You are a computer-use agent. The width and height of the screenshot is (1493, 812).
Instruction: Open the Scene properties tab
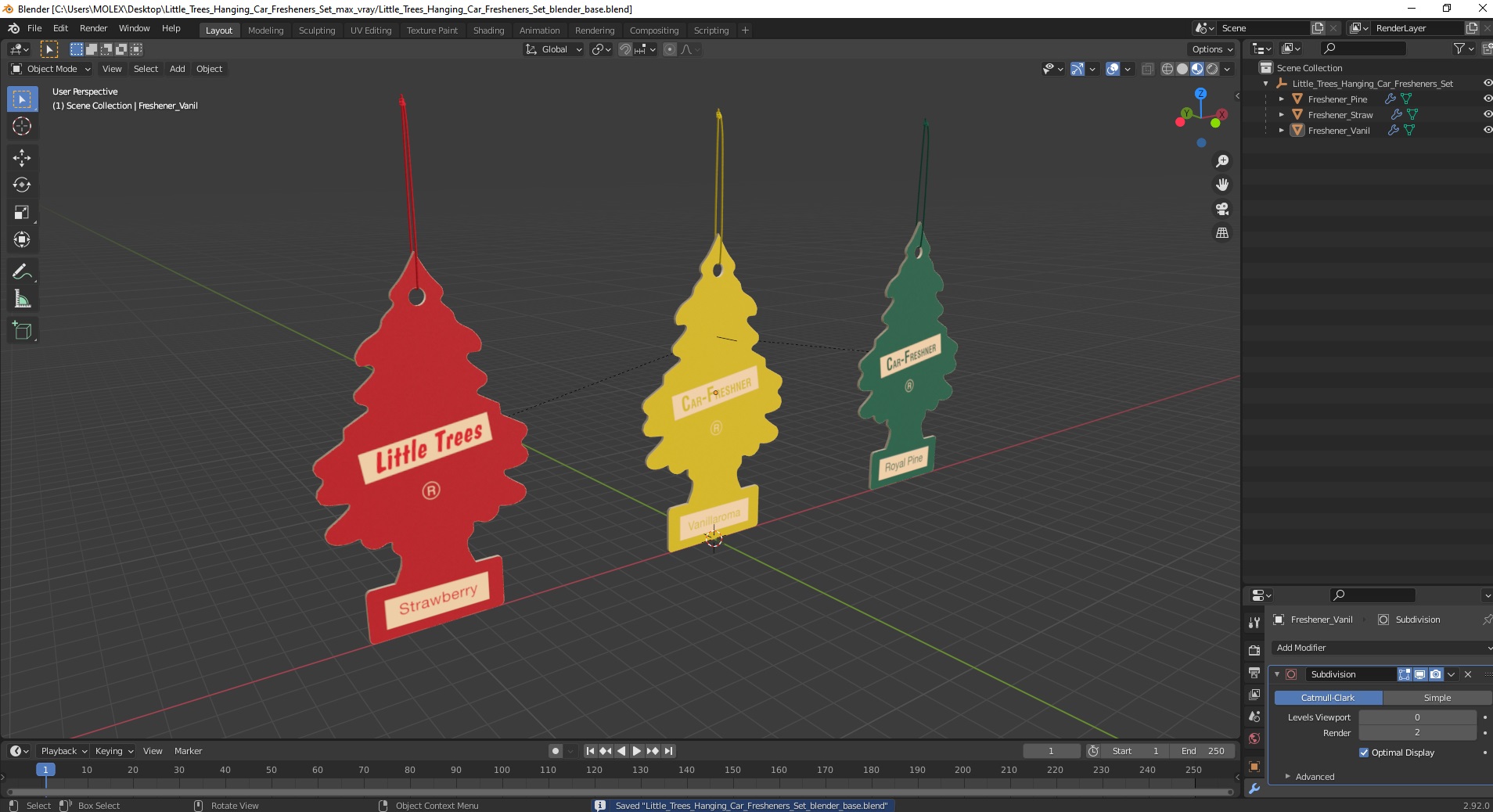pos(1254,717)
